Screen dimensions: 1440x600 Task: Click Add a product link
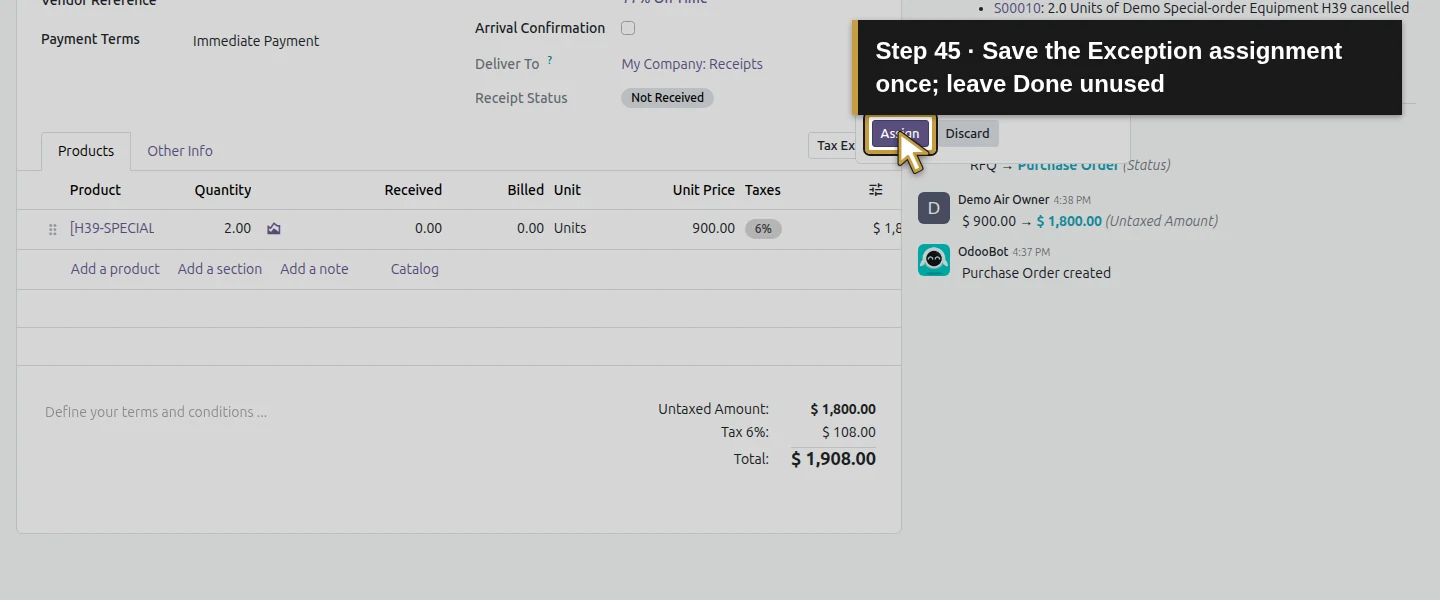pyautogui.click(x=115, y=269)
